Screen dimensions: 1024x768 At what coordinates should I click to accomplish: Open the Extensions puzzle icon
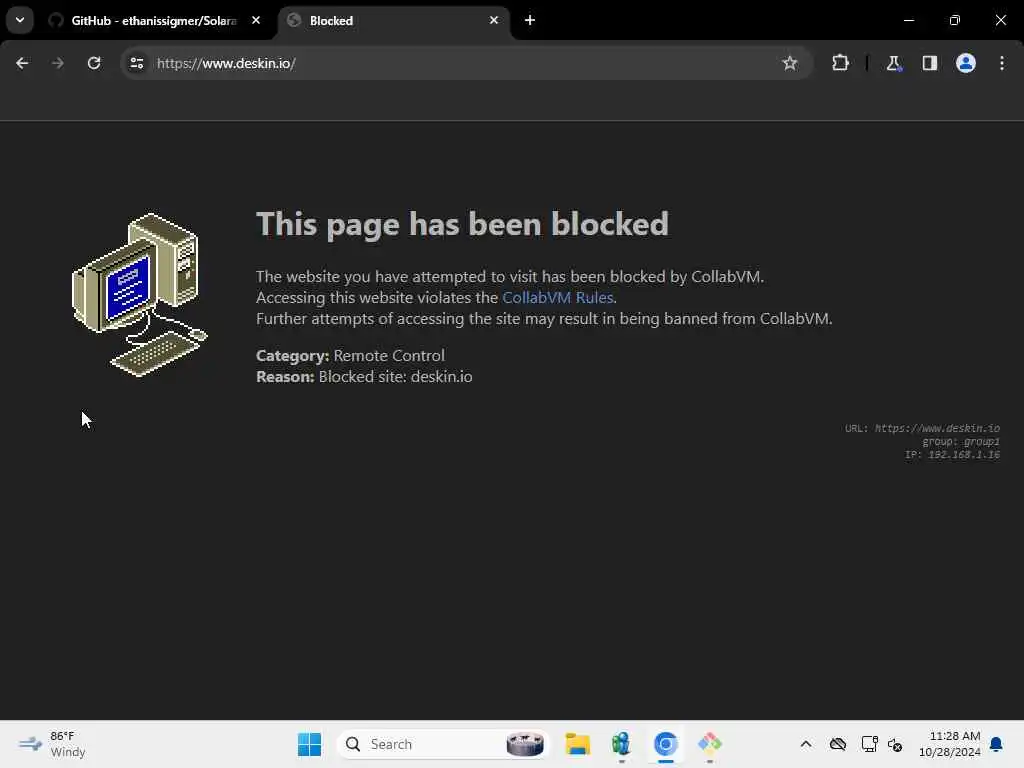[x=840, y=63]
